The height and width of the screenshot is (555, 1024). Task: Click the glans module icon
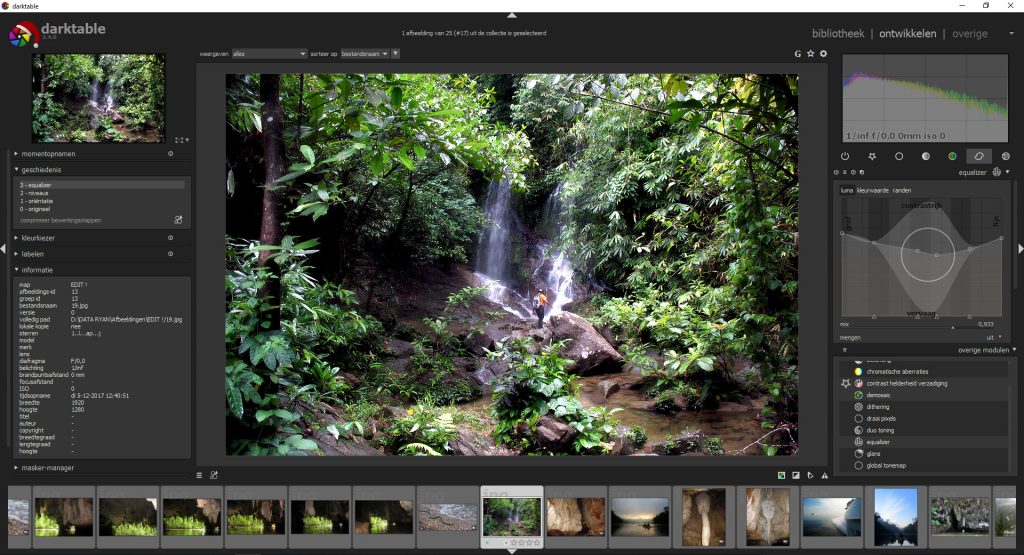tap(859, 454)
